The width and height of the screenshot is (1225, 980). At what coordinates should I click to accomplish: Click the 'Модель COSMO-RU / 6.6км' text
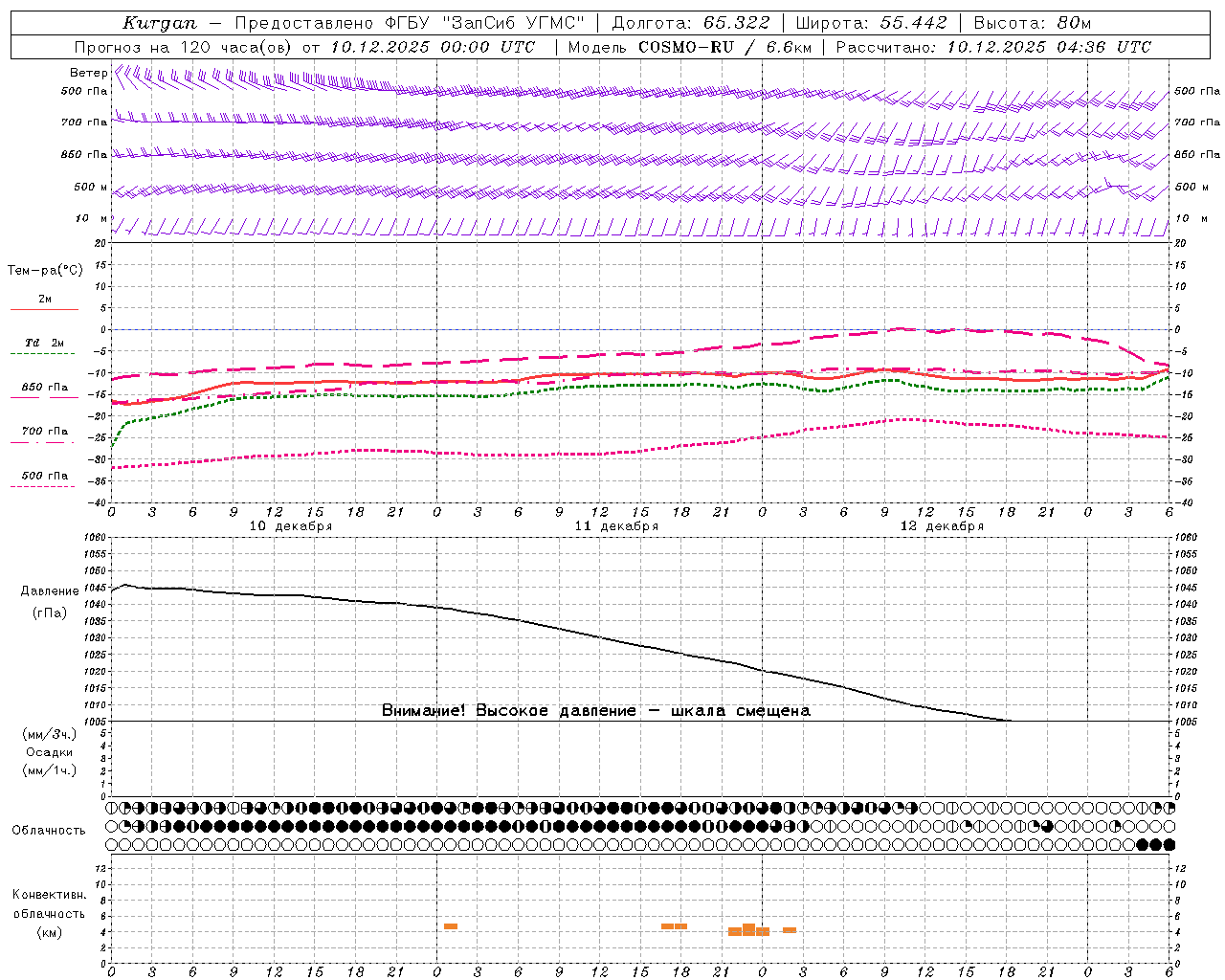click(x=690, y=47)
